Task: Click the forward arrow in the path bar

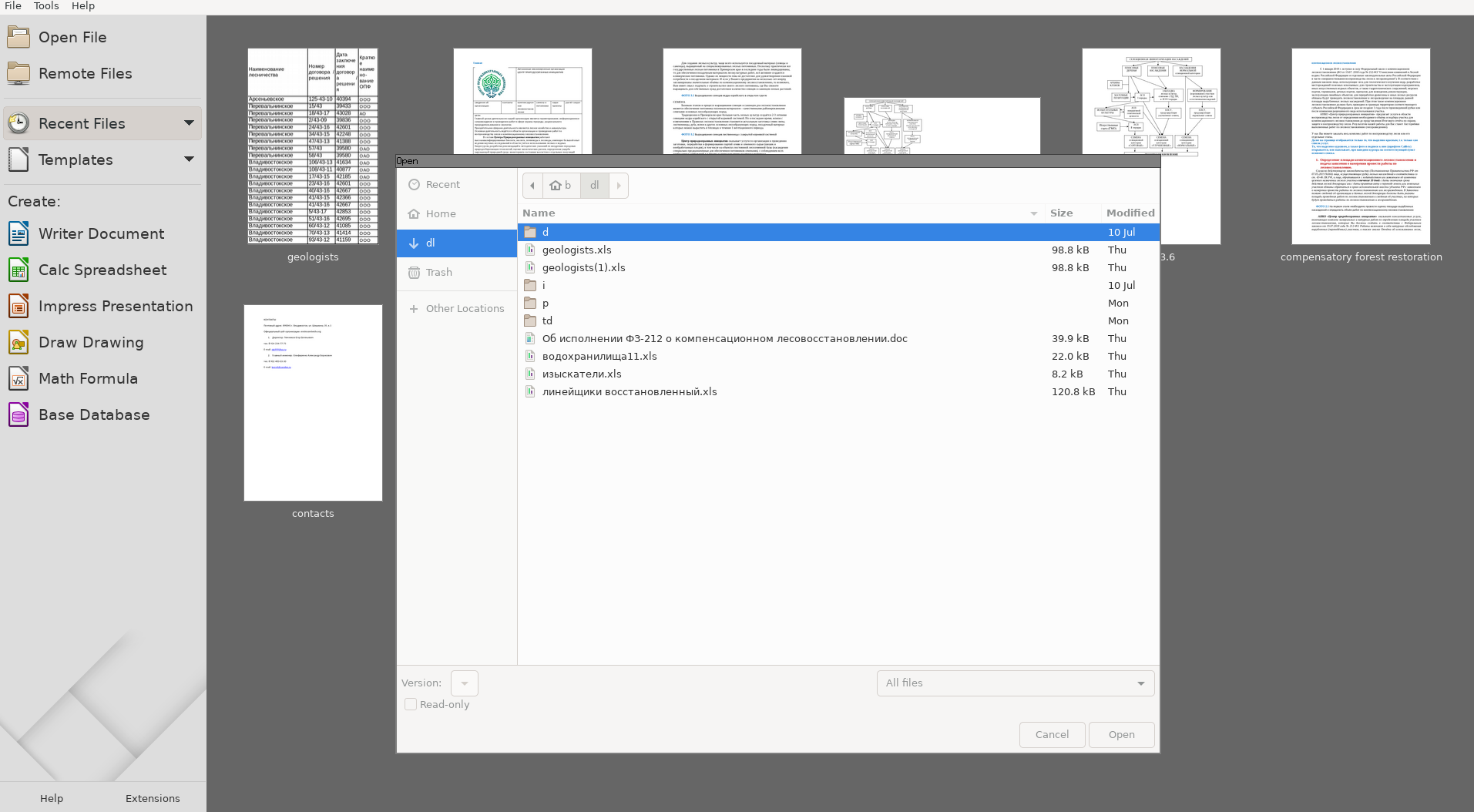Action: coord(619,186)
